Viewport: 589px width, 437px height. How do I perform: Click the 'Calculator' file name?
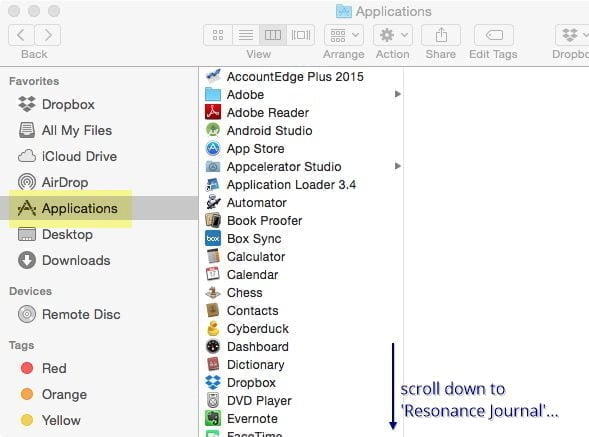pos(256,257)
